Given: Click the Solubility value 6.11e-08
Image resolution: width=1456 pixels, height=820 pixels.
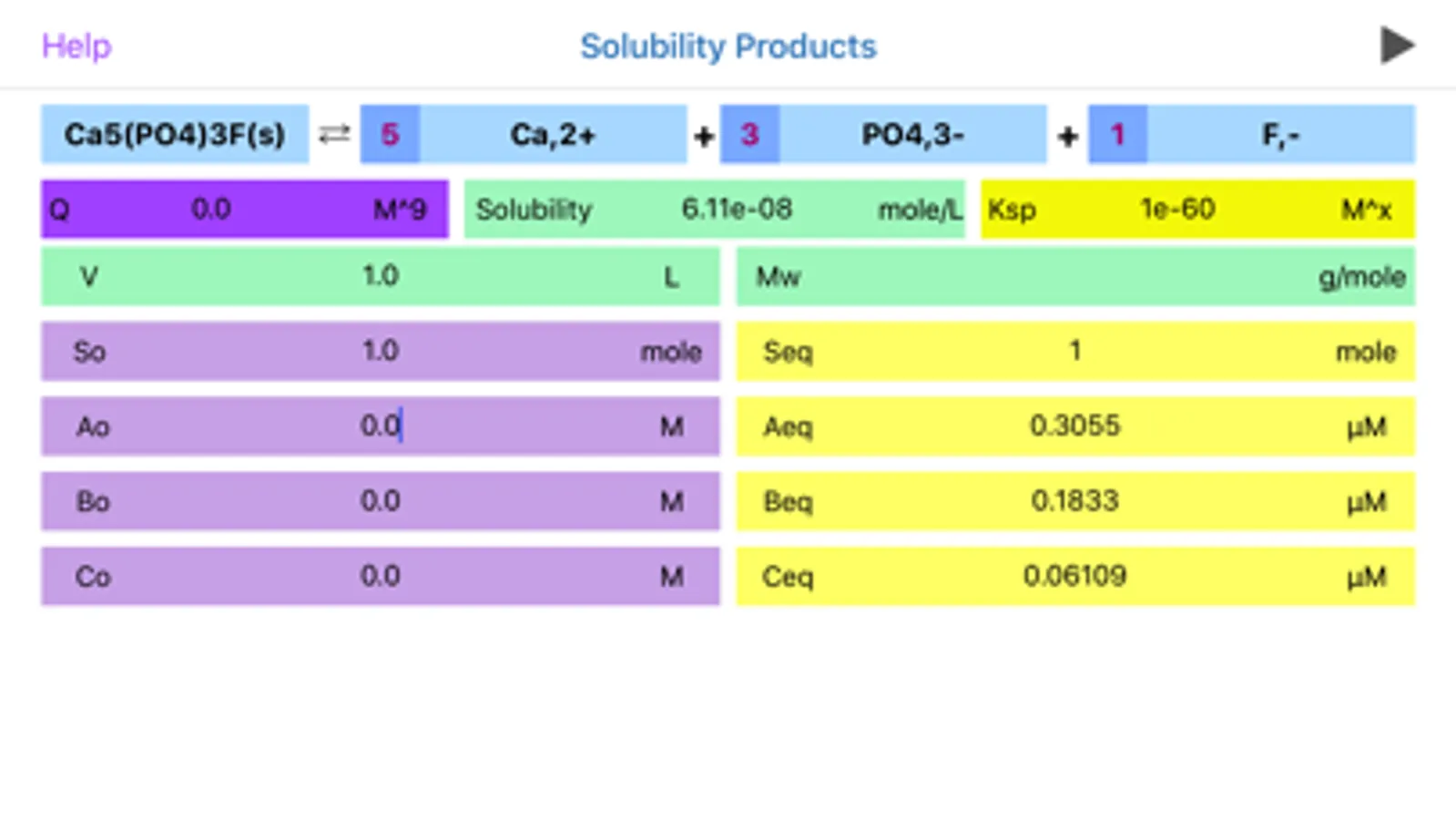Looking at the screenshot, I should [737, 210].
